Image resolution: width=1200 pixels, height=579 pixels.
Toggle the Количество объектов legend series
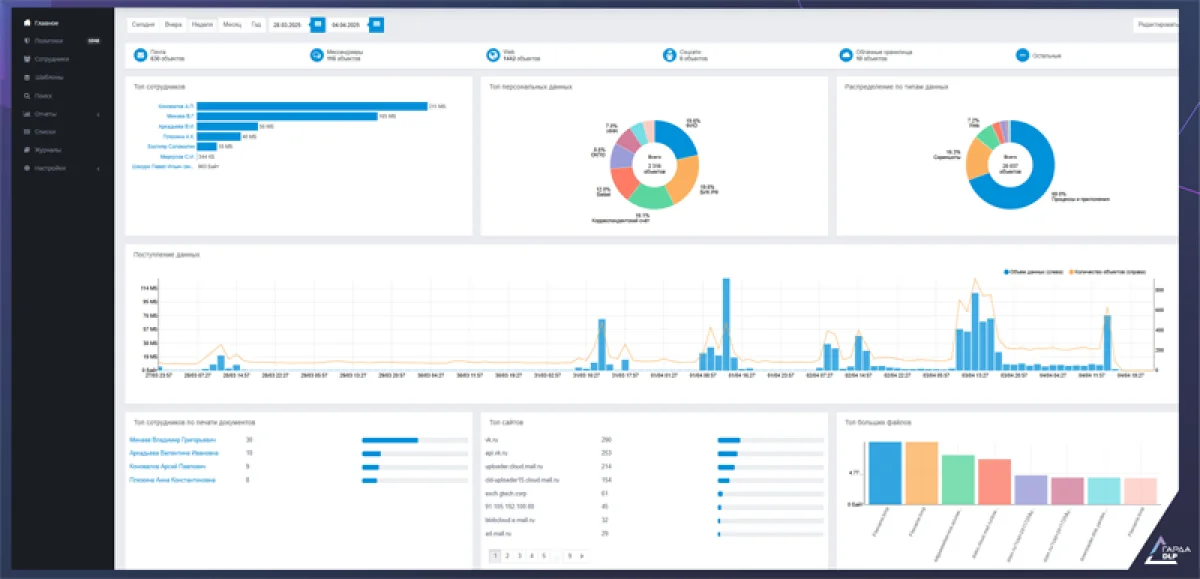[x=1108, y=272]
